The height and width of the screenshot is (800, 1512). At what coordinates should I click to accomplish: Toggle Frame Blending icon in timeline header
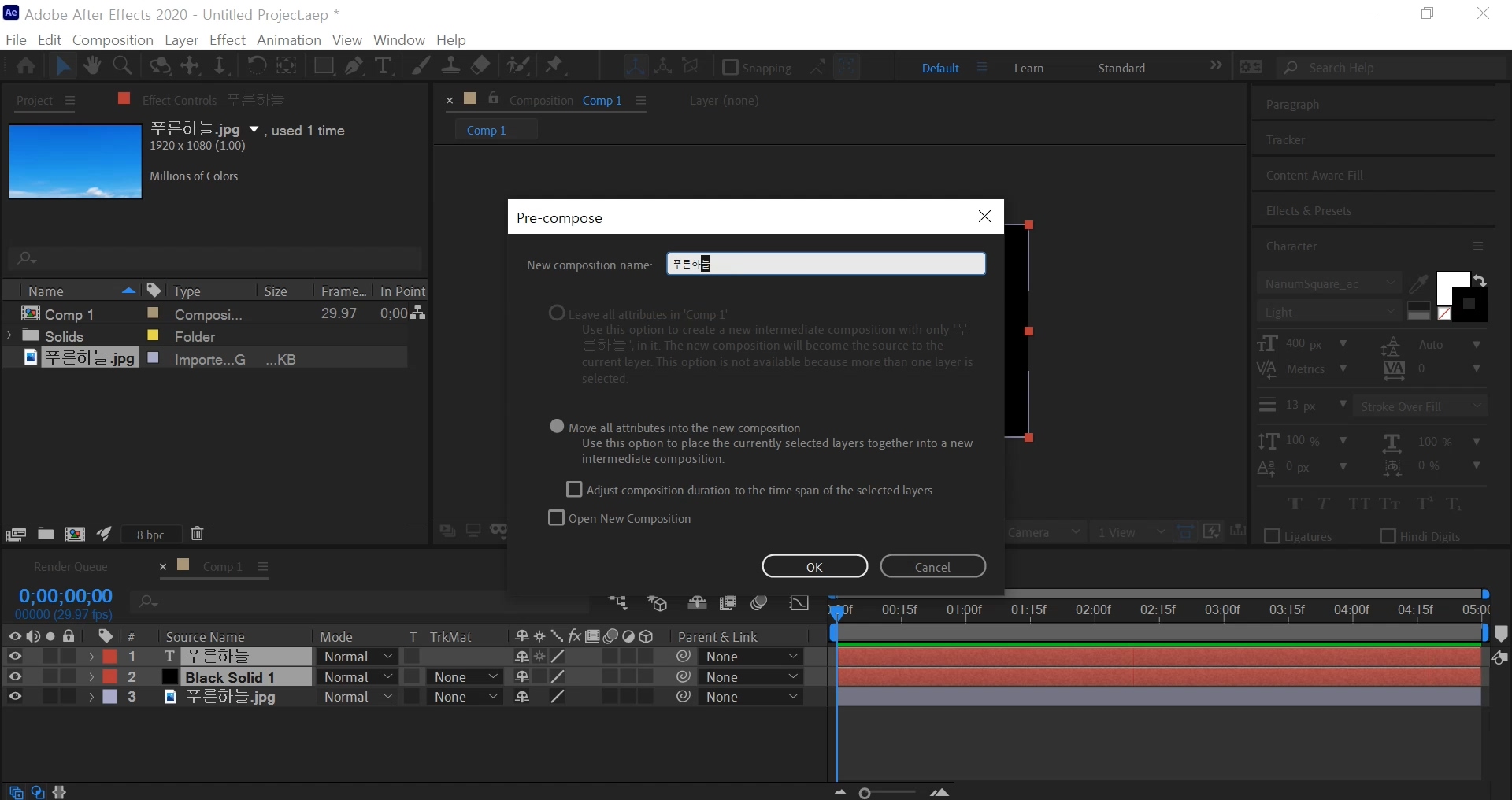(728, 603)
